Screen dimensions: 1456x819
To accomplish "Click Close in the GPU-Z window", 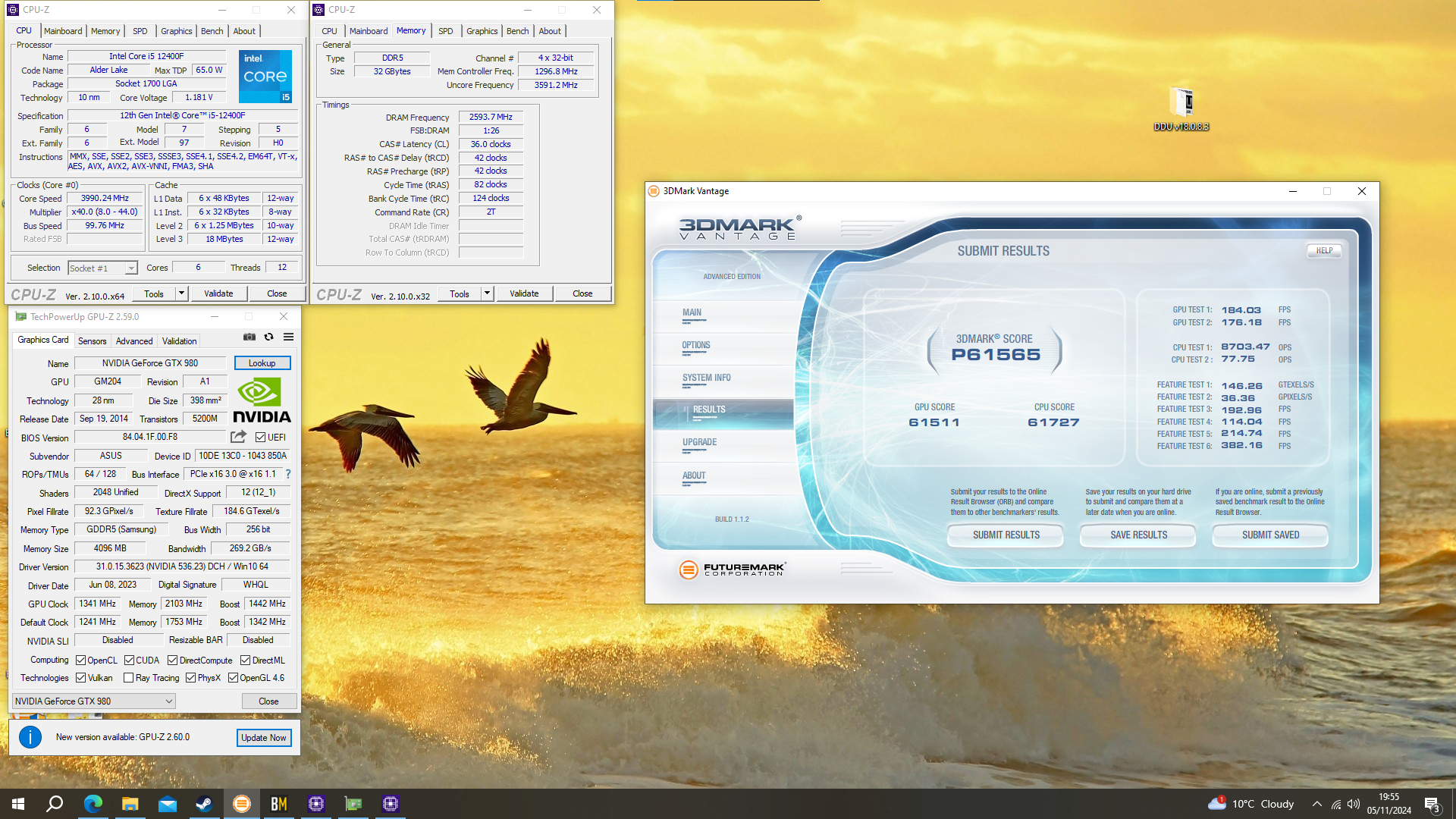I will [x=268, y=701].
